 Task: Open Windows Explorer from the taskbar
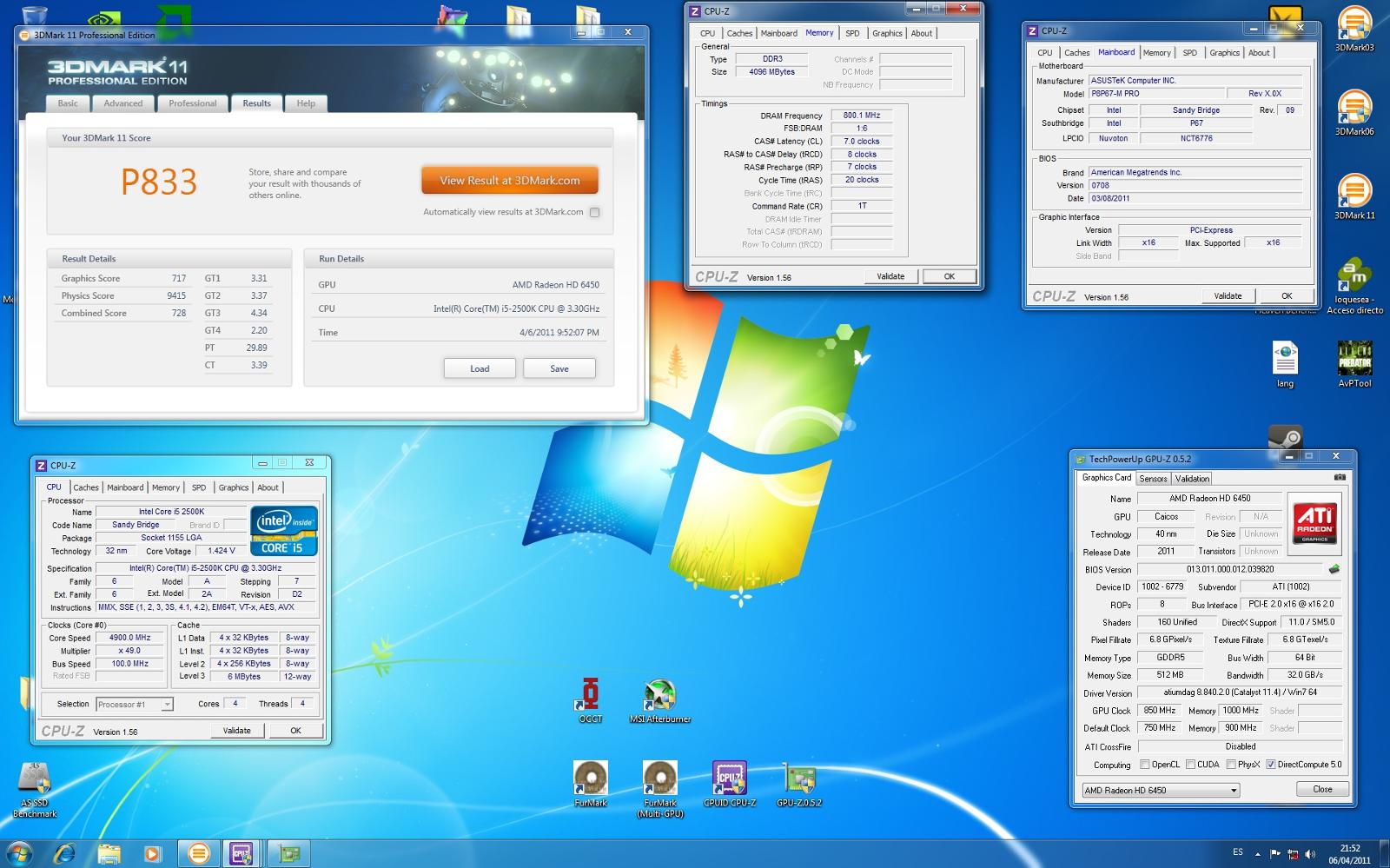click(109, 853)
